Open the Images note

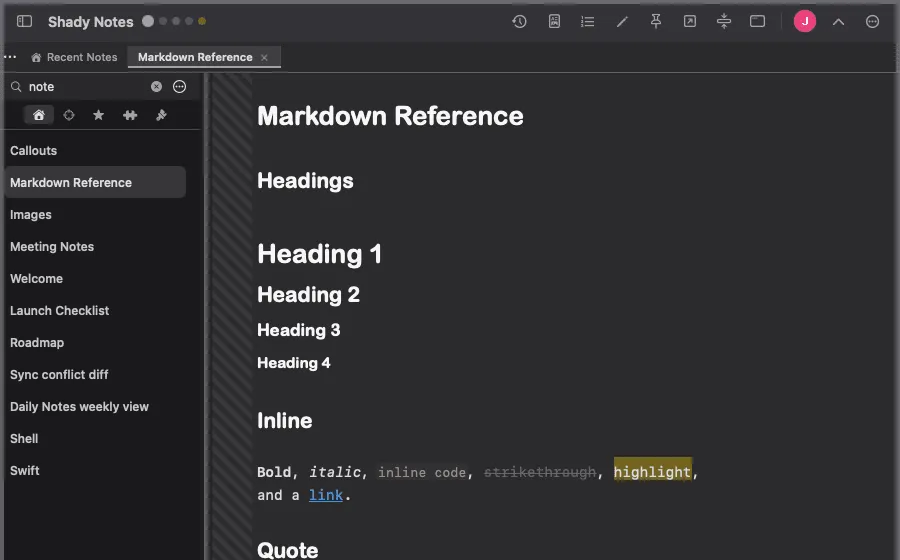pyautogui.click(x=95, y=215)
